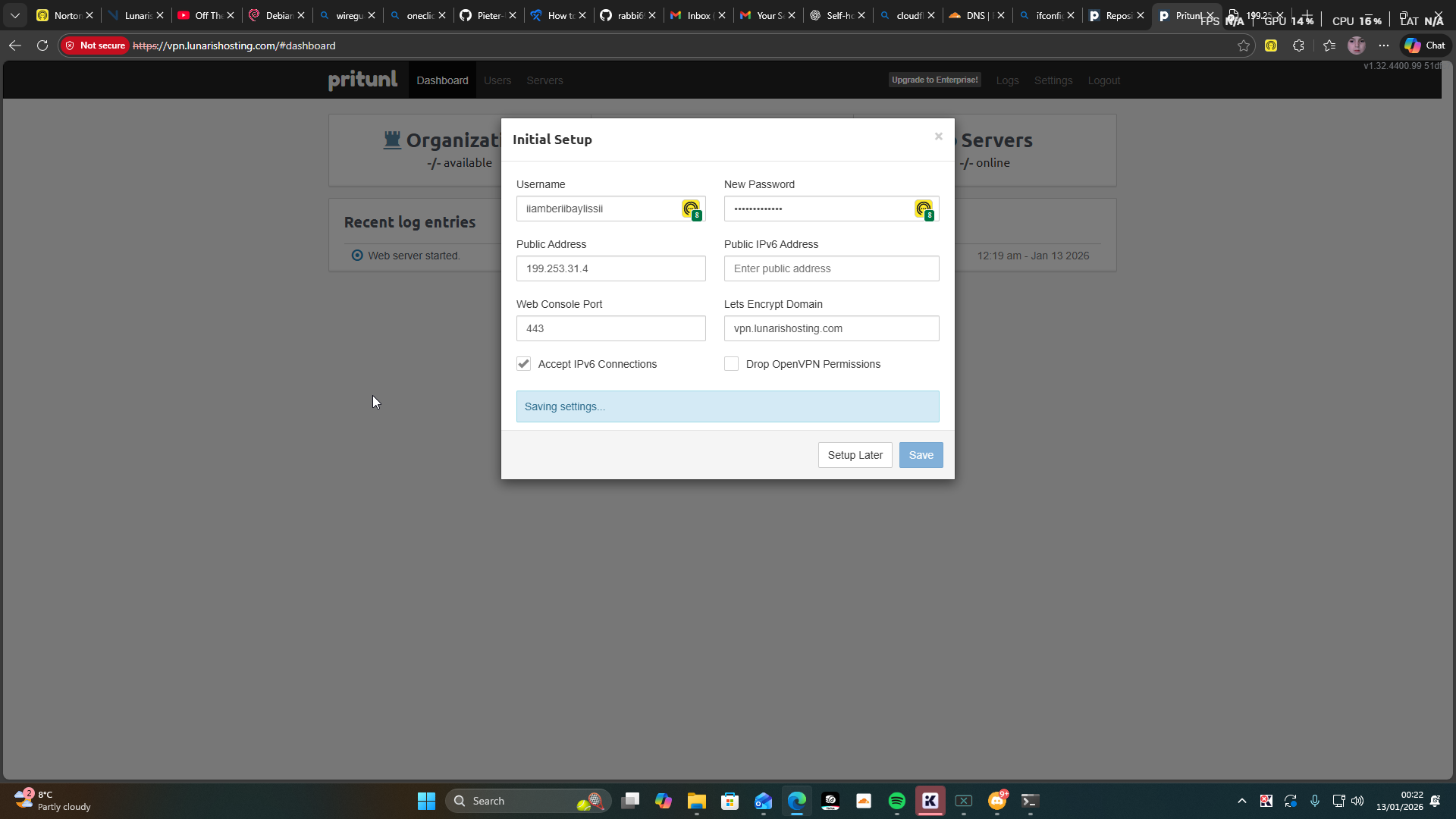Open Spotify from the taskbar
The width and height of the screenshot is (1456, 819).
coord(896,801)
